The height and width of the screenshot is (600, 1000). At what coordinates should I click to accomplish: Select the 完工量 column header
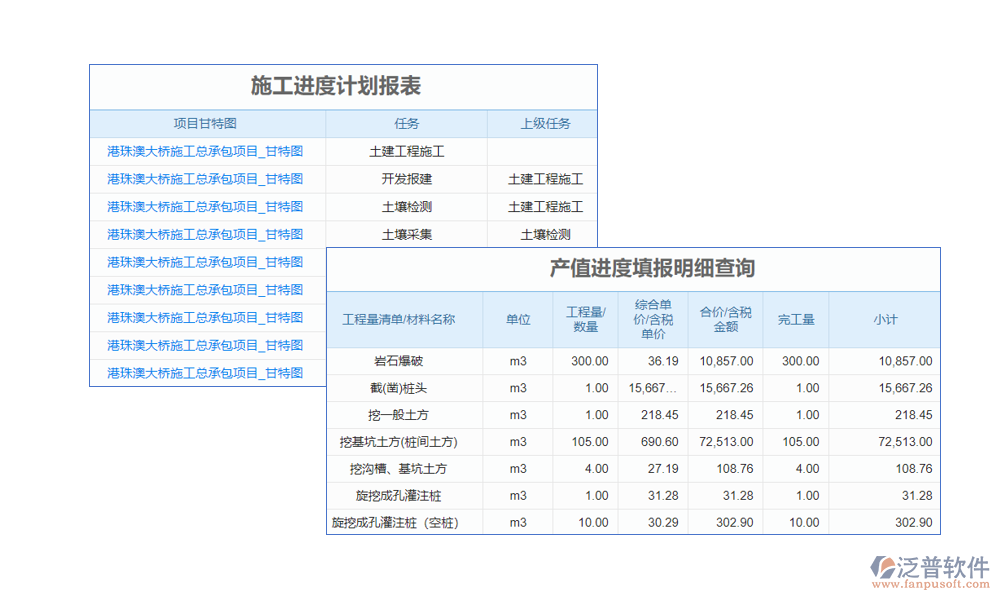796,320
